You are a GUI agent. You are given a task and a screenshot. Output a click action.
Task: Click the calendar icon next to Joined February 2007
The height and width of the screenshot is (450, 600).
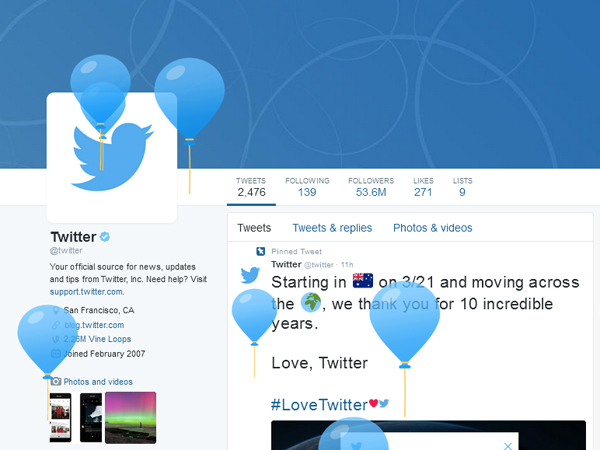pos(56,353)
